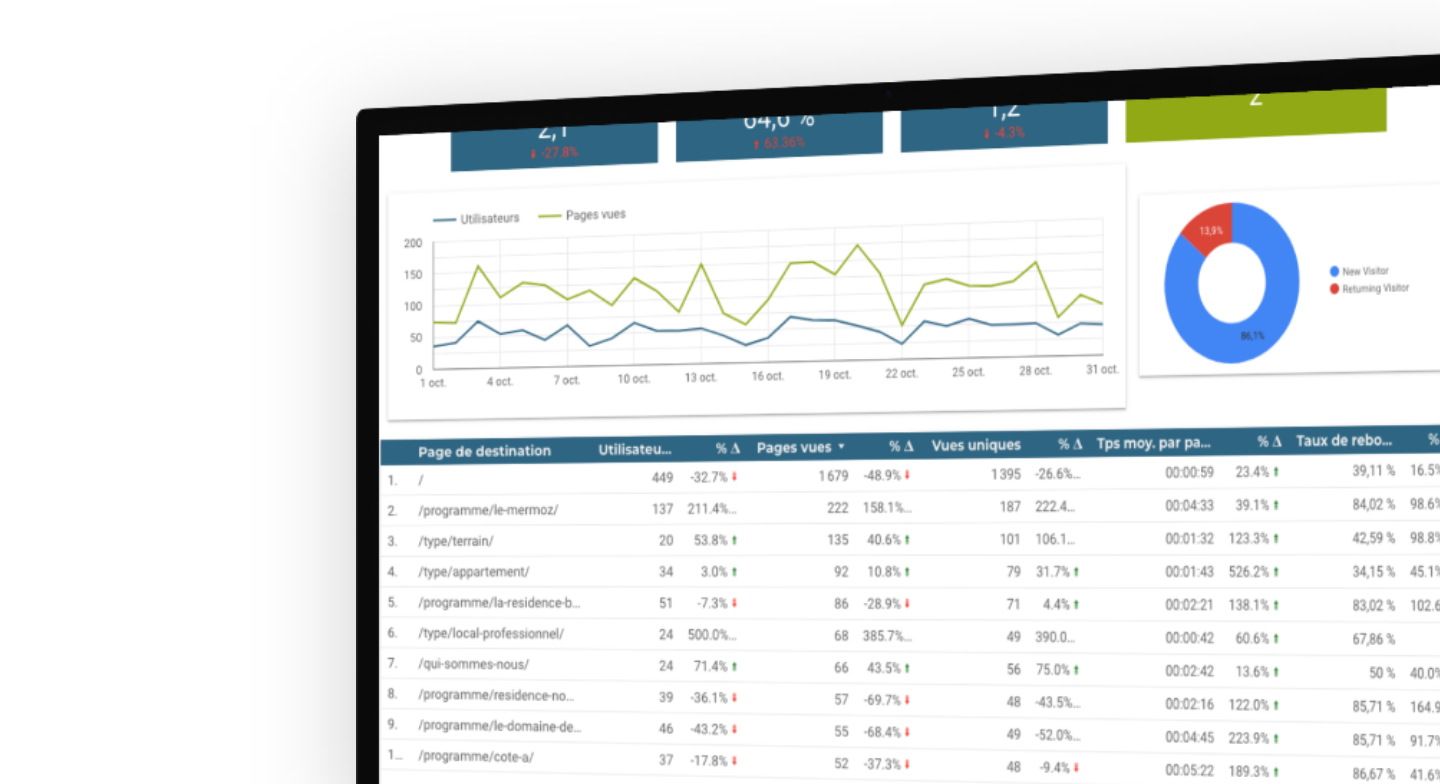Click the red down arrow beside -69.7%

click(908, 700)
